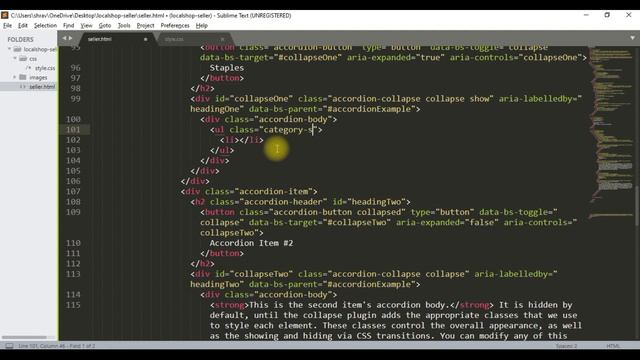Click id="headingTwo" on line 108

(x=369, y=202)
